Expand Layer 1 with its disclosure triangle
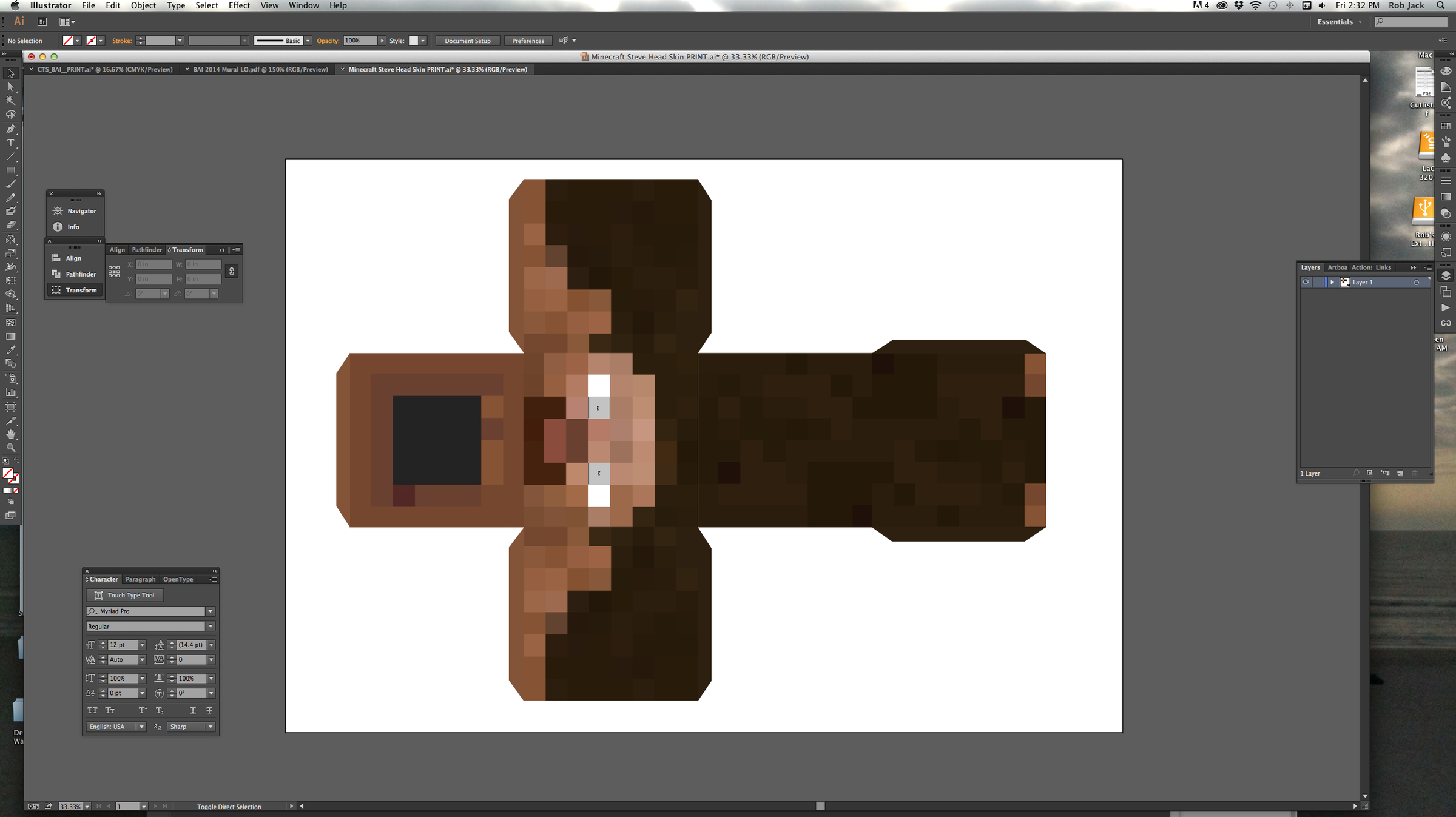 pos(1332,282)
